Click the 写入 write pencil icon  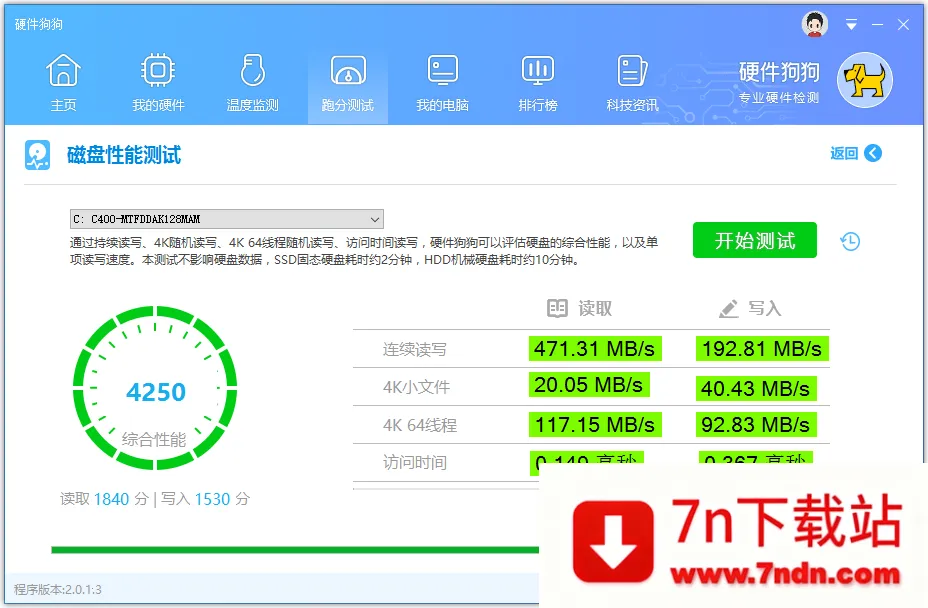tap(729, 308)
